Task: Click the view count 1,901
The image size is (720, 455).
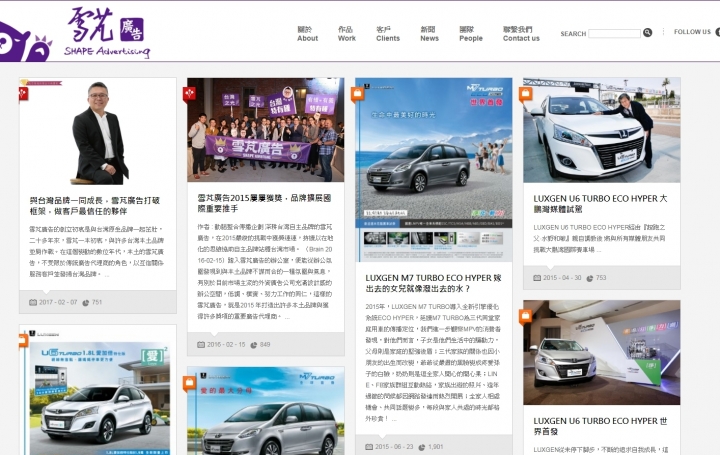Action: pyautogui.click(x=435, y=447)
